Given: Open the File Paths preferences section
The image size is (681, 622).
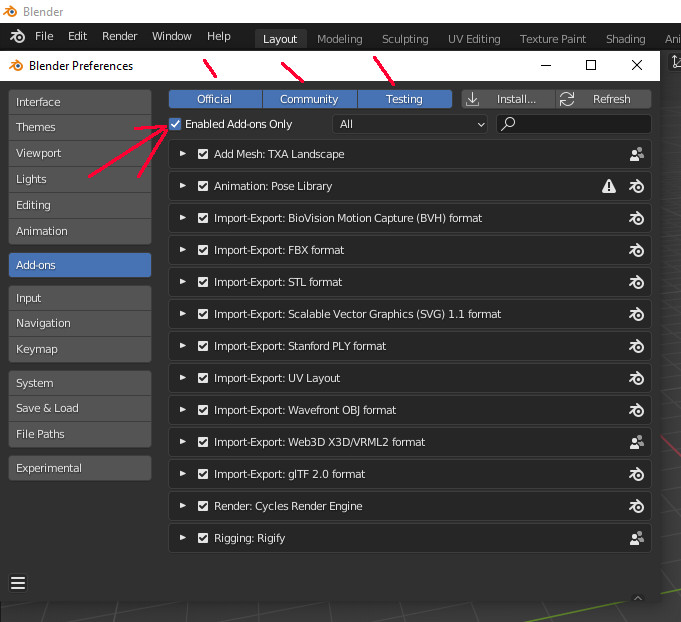Looking at the screenshot, I should click(80, 434).
